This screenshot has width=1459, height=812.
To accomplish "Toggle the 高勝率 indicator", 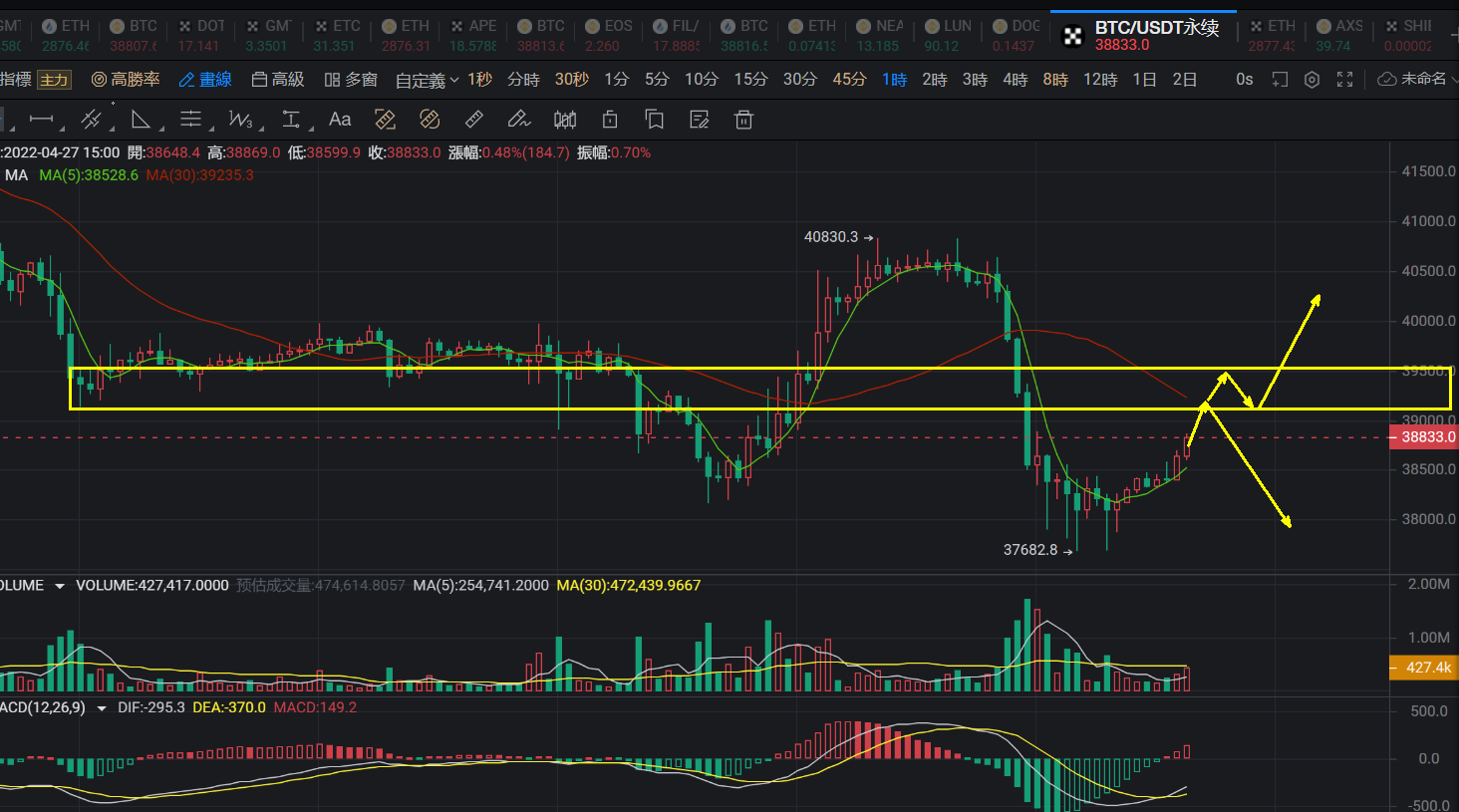I will point(126,80).
